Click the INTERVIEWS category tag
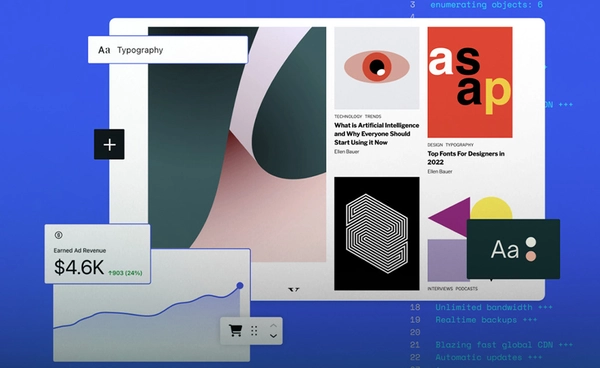 click(x=440, y=289)
